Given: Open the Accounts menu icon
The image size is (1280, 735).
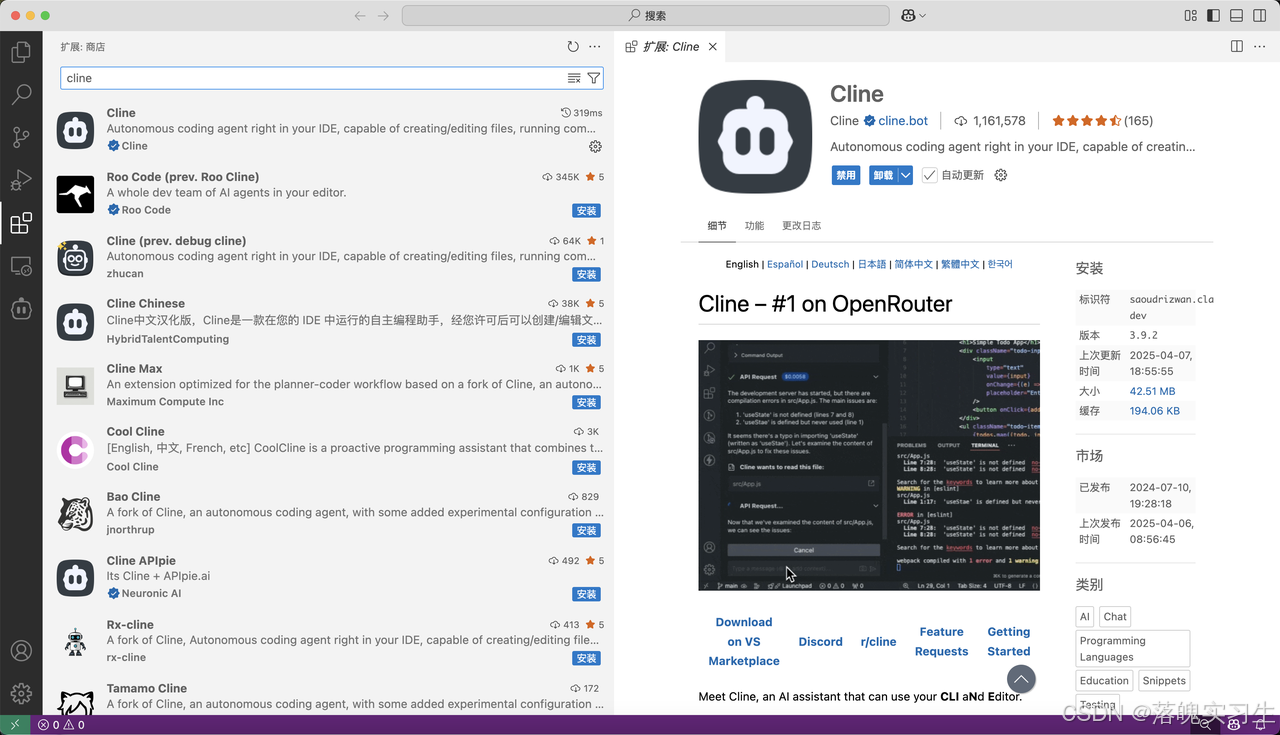Looking at the screenshot, I should pos(21,650).
